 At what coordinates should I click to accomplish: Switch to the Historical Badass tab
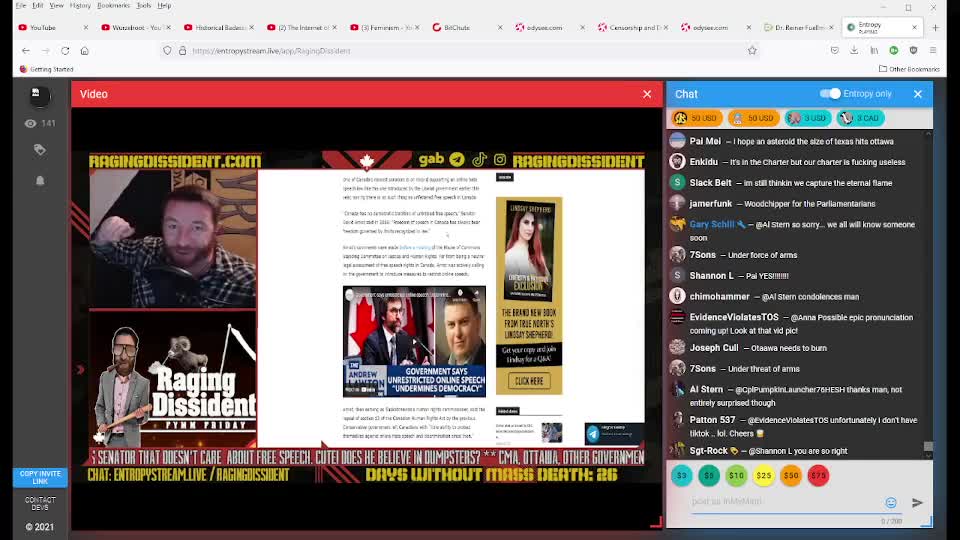coord(216,28)
